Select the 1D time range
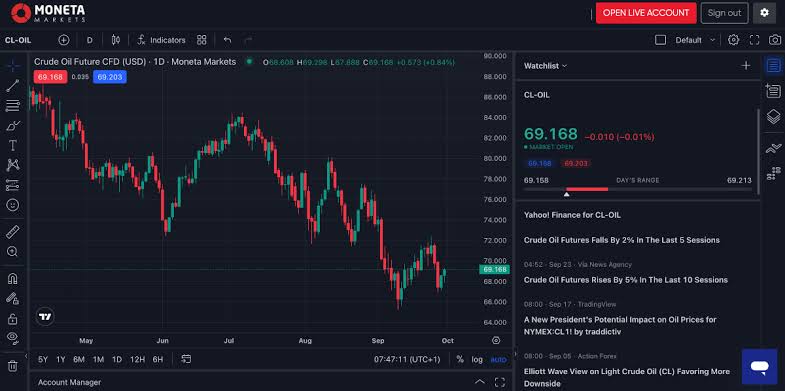 [117, 359]
